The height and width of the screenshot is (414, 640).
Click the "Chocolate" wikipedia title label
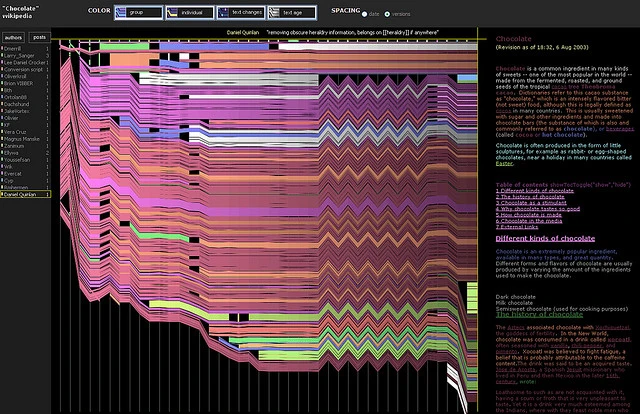[17, 12]
